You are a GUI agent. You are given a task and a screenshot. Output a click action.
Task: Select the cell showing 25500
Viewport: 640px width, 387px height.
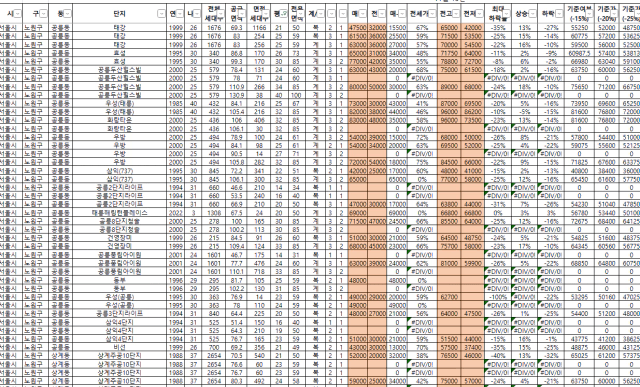[397, 36]
